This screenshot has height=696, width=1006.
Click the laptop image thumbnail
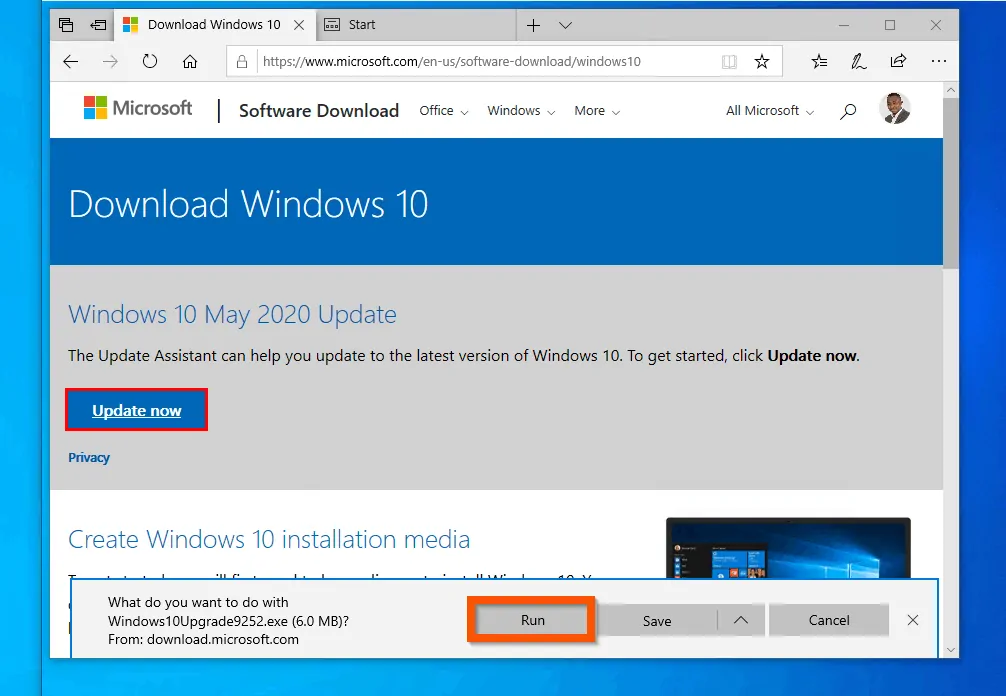pyautogui.click(x=788, y=548)
